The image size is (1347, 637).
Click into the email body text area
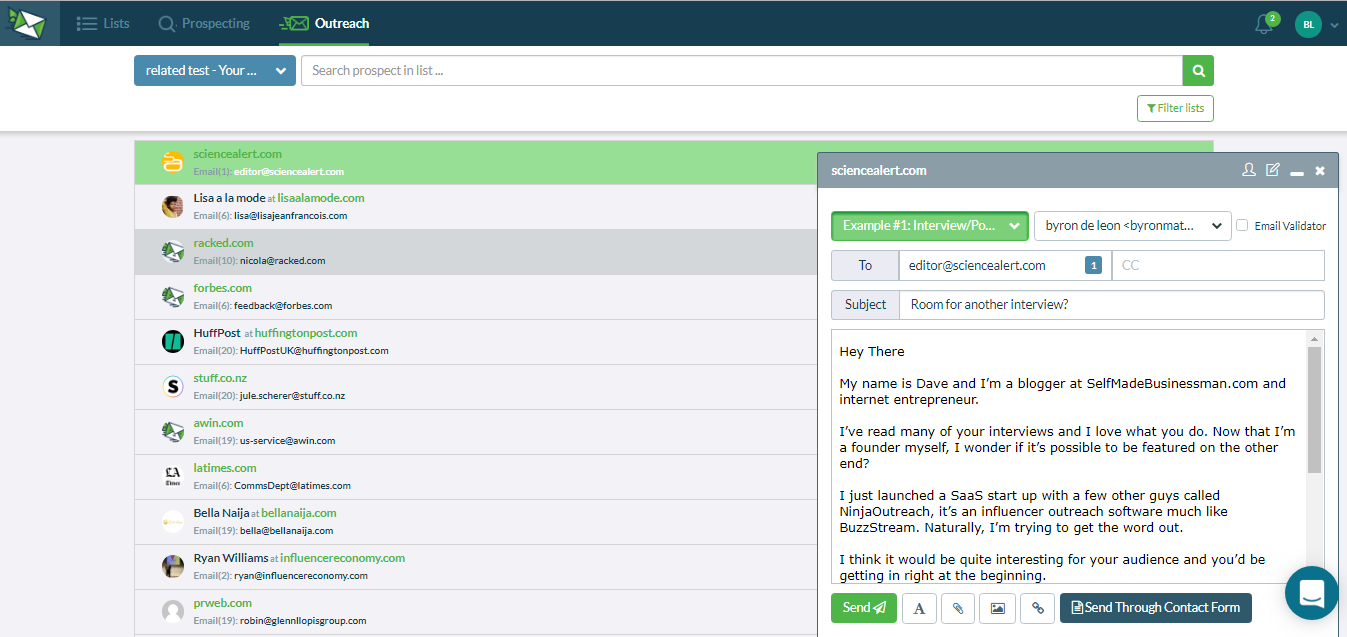pyautogui.click(x=1071, y=457)
